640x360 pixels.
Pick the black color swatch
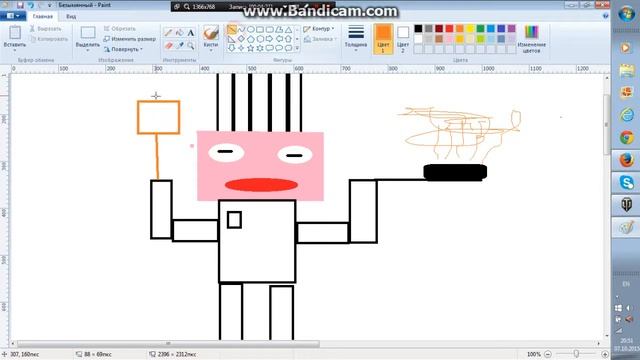pos(418,28)
